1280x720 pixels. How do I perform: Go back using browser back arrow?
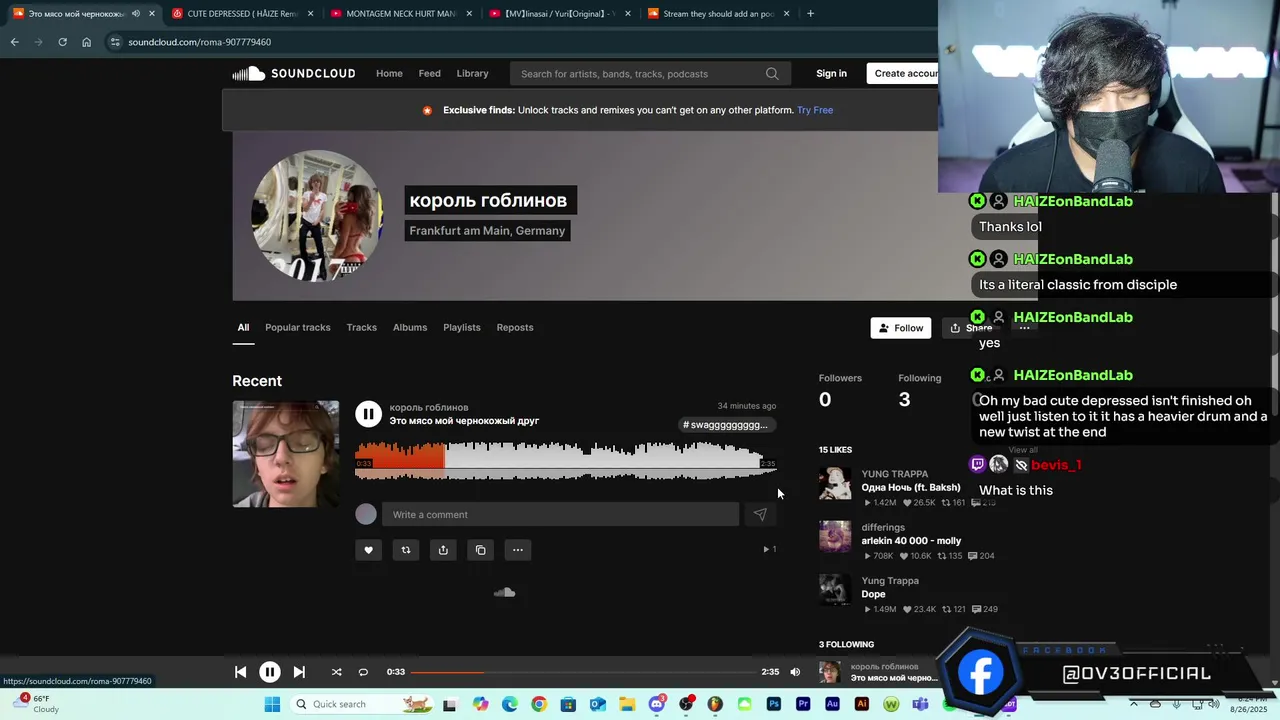point(14,42)
